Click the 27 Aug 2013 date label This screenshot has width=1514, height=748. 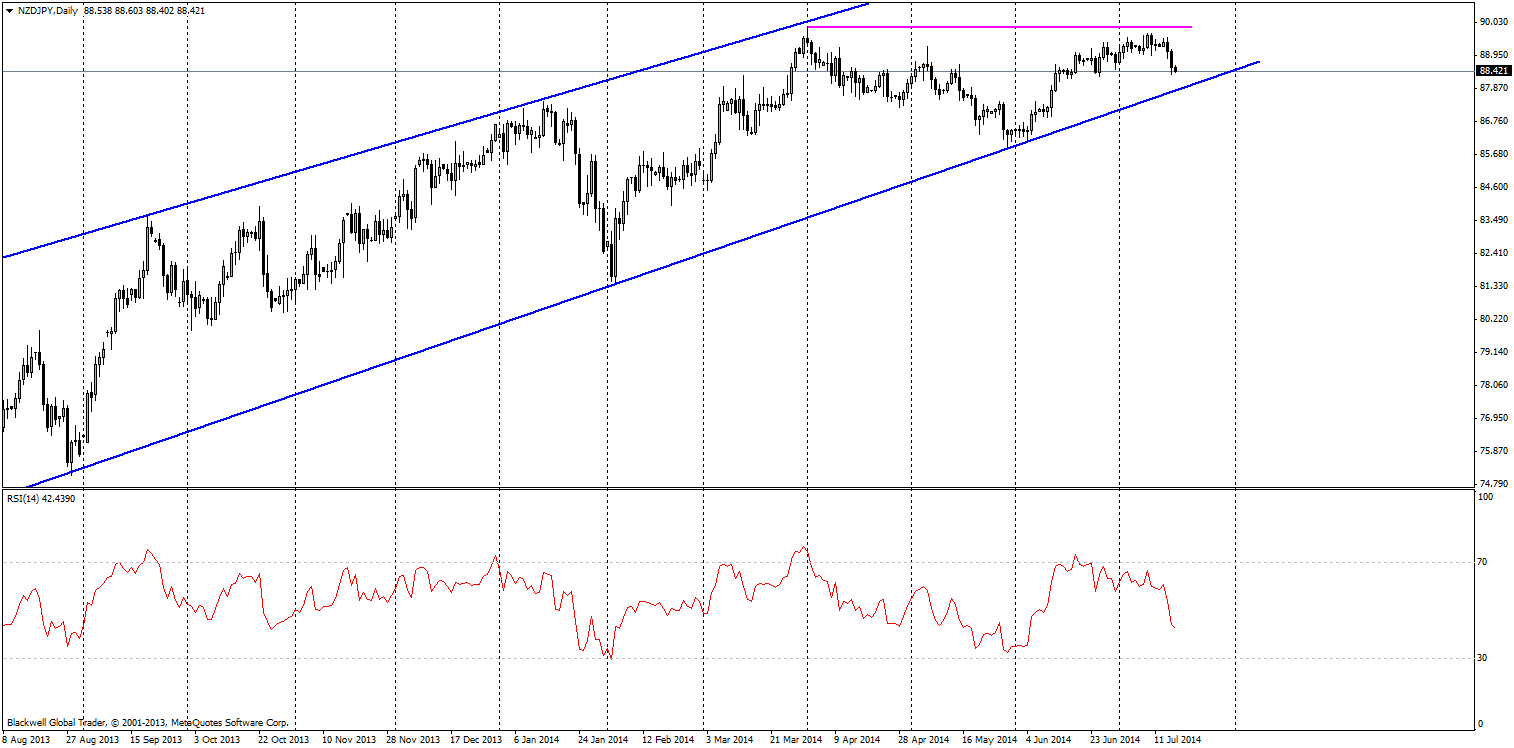point(93,740)
